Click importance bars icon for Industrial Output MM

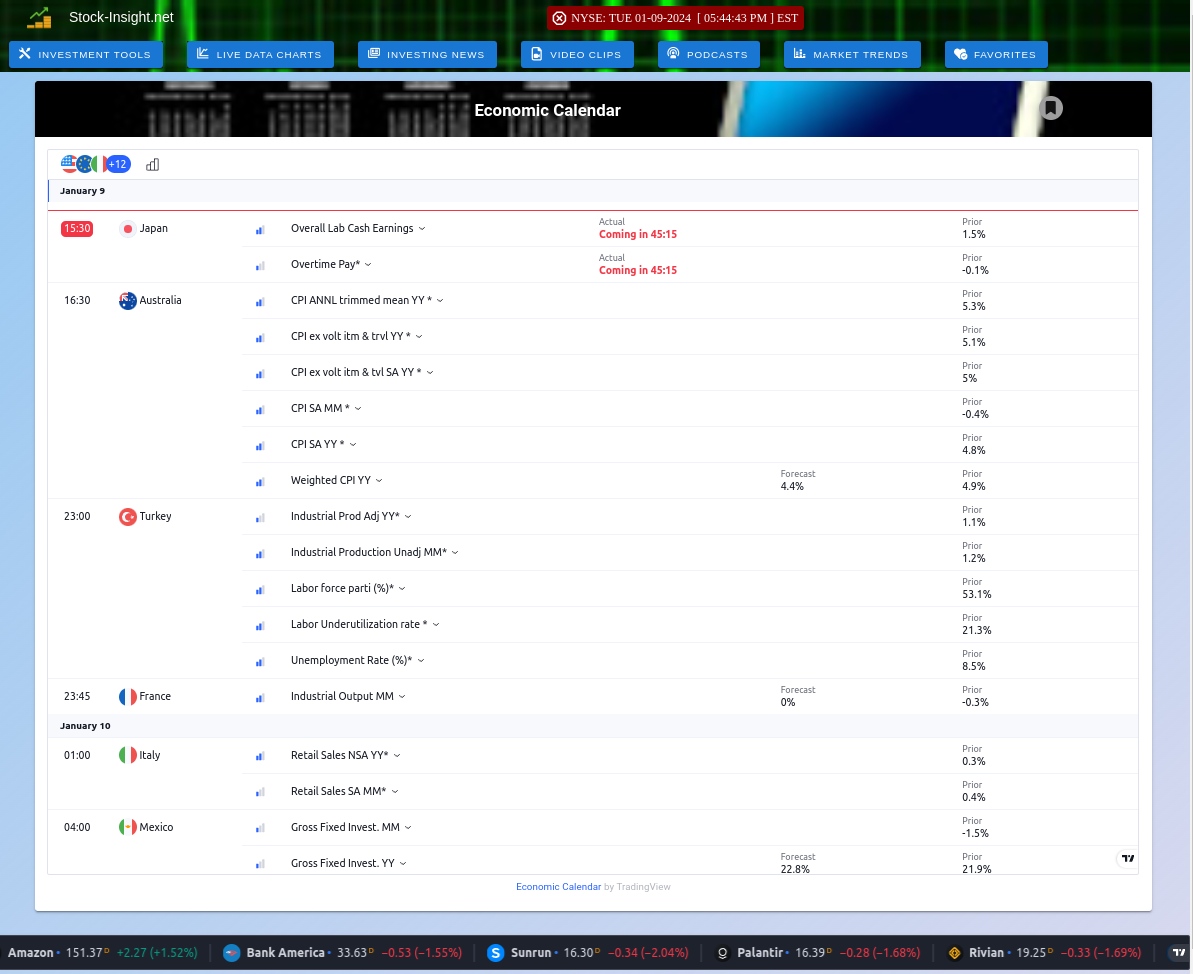click(x=260, y=698)
